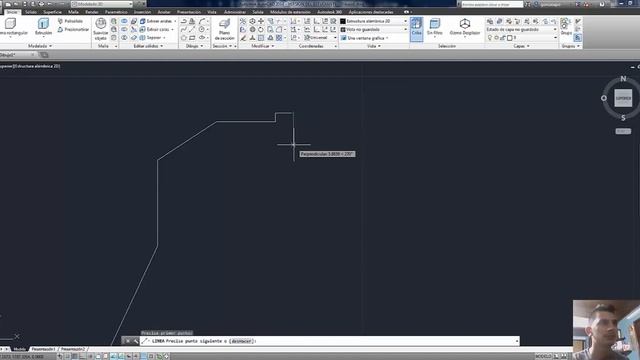The width and height of the screenshot is (640, 360).
Task: Open the Vista no guardada dropdown
Action: [x=374, y=29]
